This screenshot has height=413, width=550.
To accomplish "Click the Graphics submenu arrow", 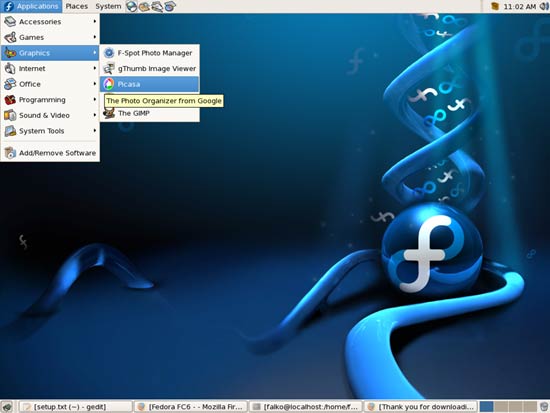I will pos(95,53).
